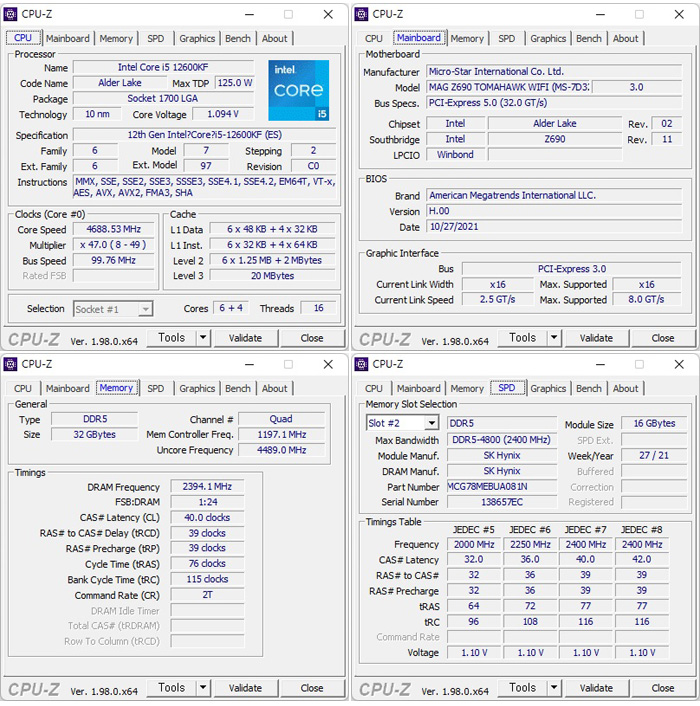
Task: Click the JEDEC #5 frequency 2000 MHz cell
Action: point(474,544)
